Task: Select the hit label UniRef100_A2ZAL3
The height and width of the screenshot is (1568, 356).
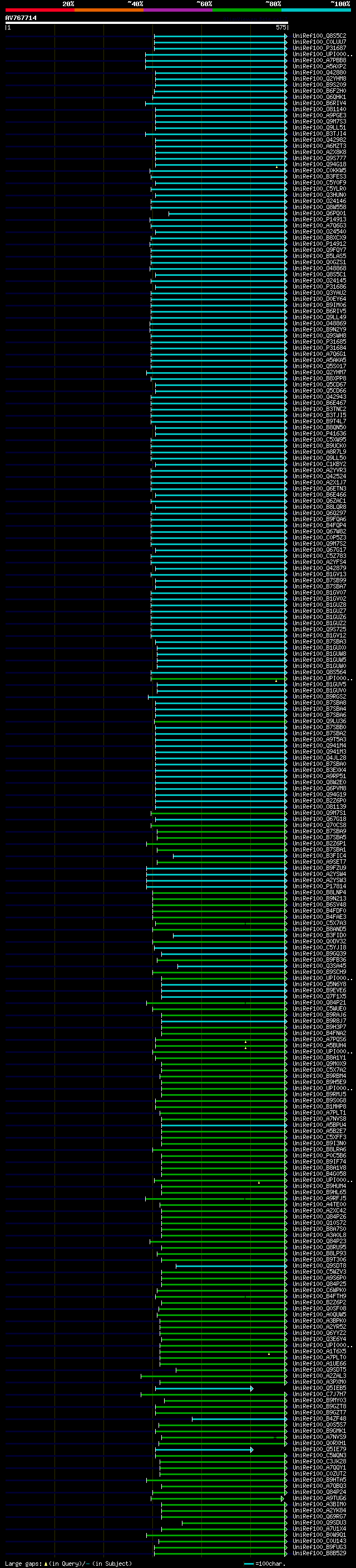Action: coord(319,1376)
